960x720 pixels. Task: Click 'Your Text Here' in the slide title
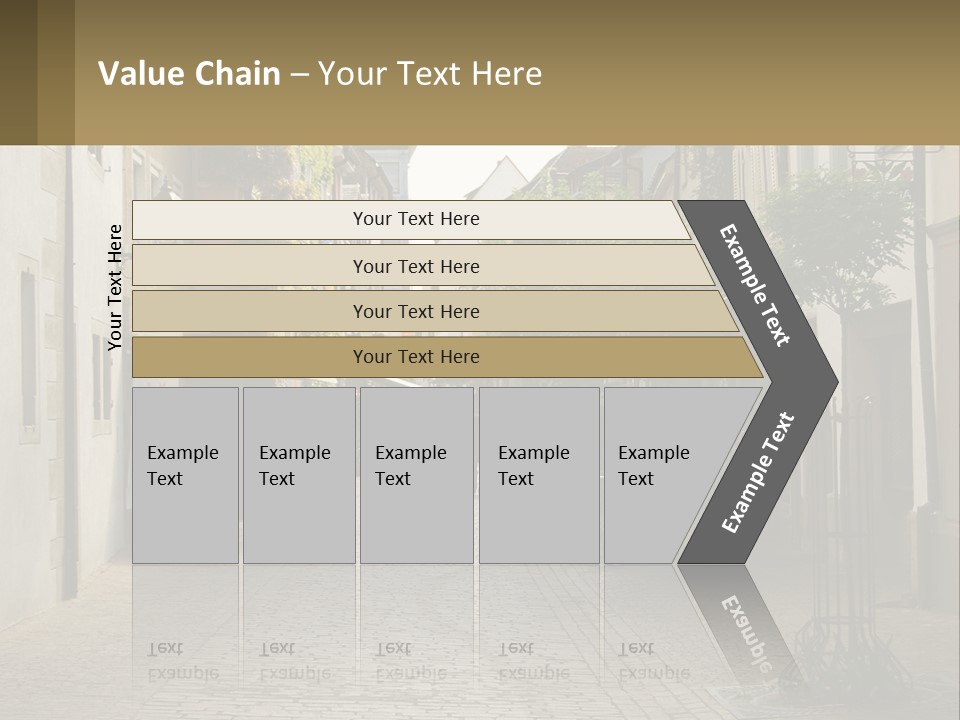click(x=430, y=74)
